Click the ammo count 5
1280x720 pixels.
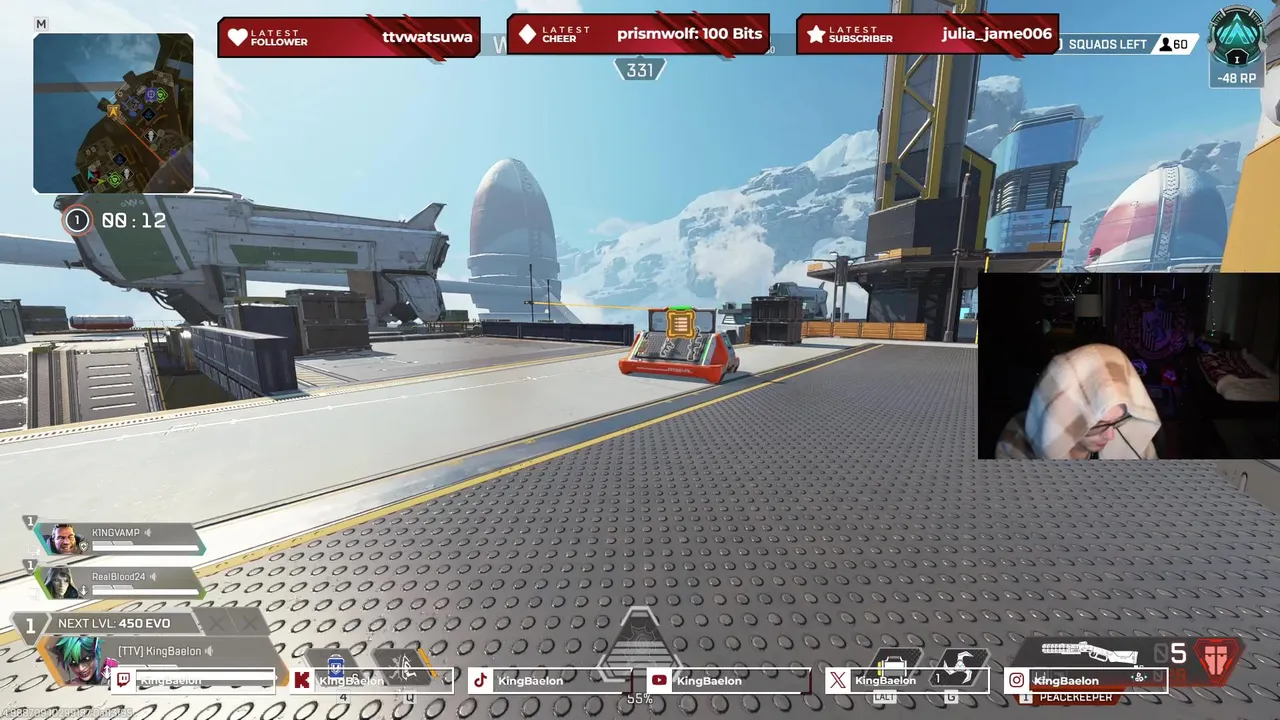[x=1178, y=654]
